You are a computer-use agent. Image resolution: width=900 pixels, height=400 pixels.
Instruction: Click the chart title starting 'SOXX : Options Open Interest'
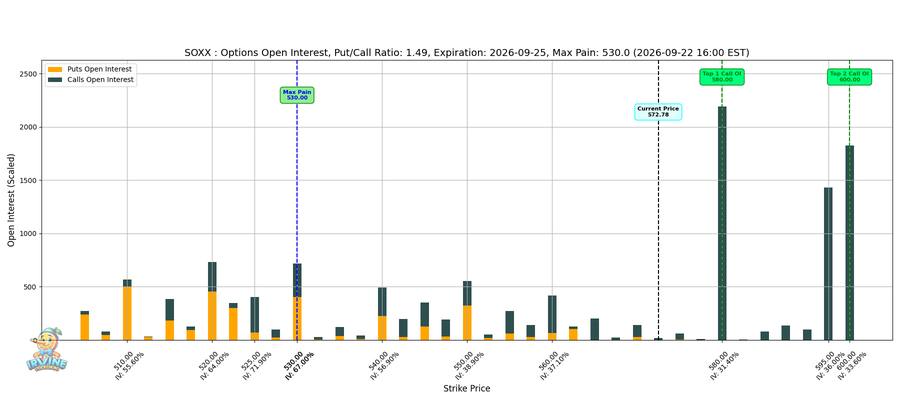(467, 53)
